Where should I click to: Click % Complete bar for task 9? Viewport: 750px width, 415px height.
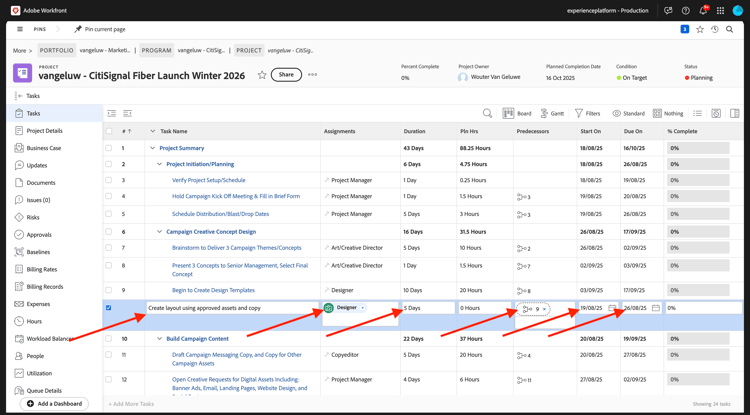pyautogui.click(x=698, y=290)
